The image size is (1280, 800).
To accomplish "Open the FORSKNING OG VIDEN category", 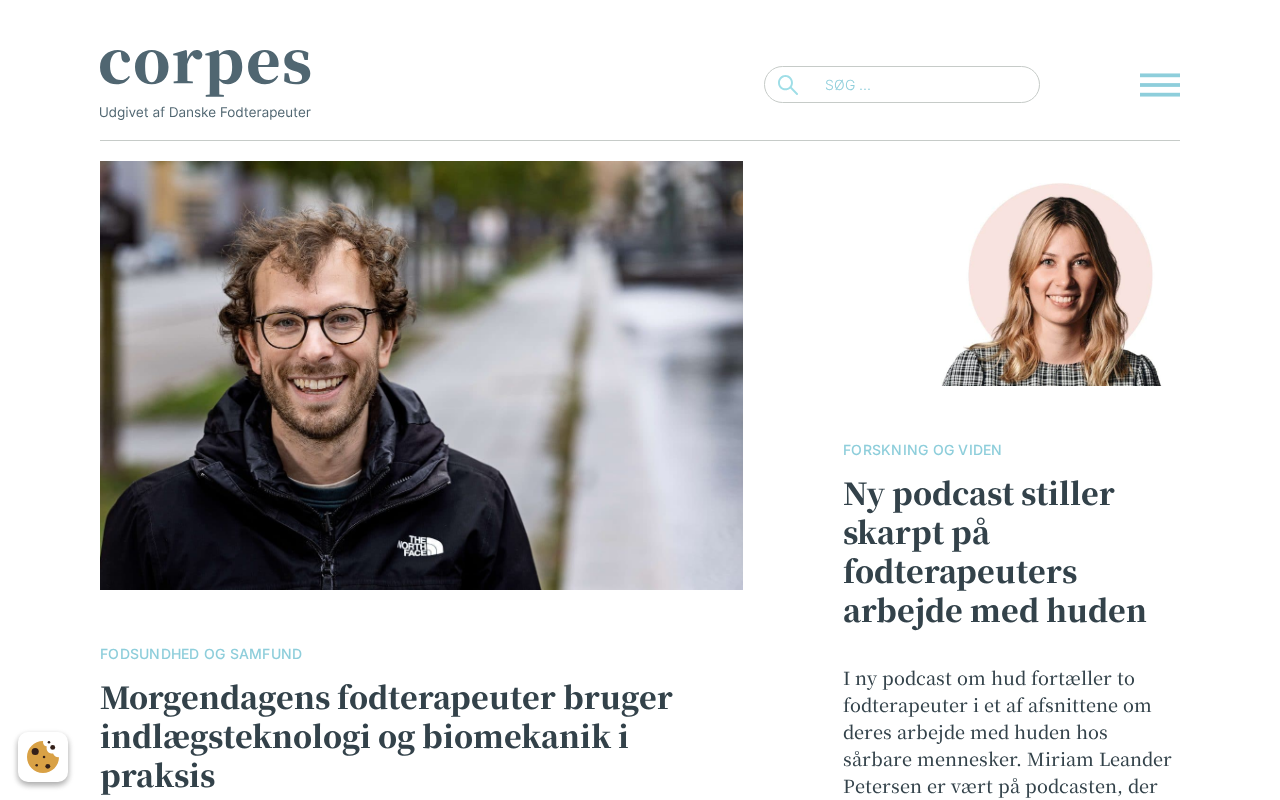I will click(x=922, y=450).
